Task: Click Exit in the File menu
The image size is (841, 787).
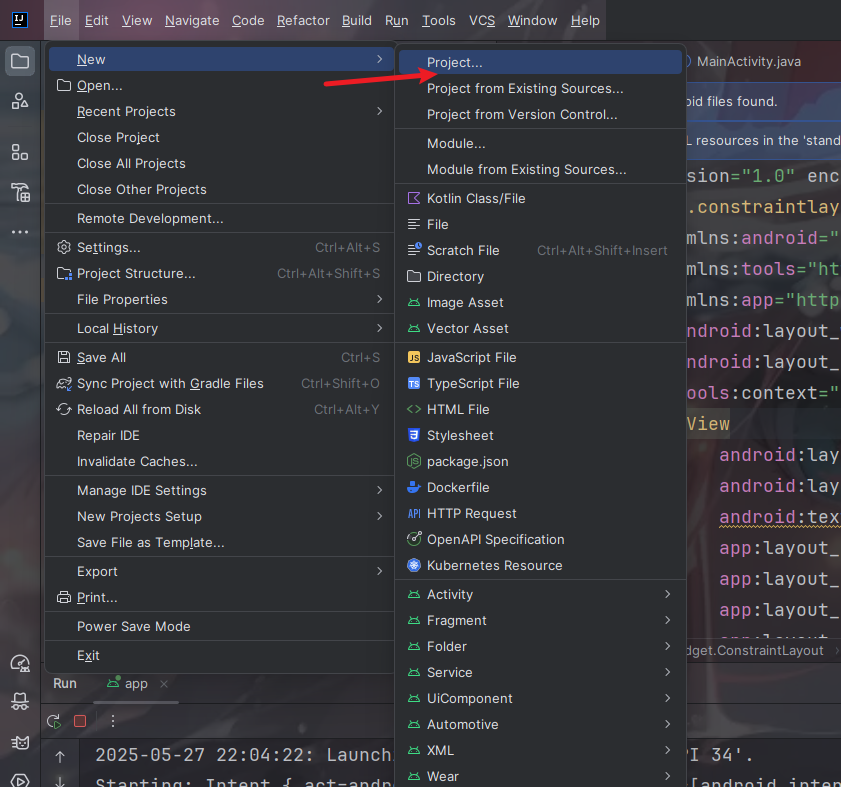Action: click(x=220, y=655)
